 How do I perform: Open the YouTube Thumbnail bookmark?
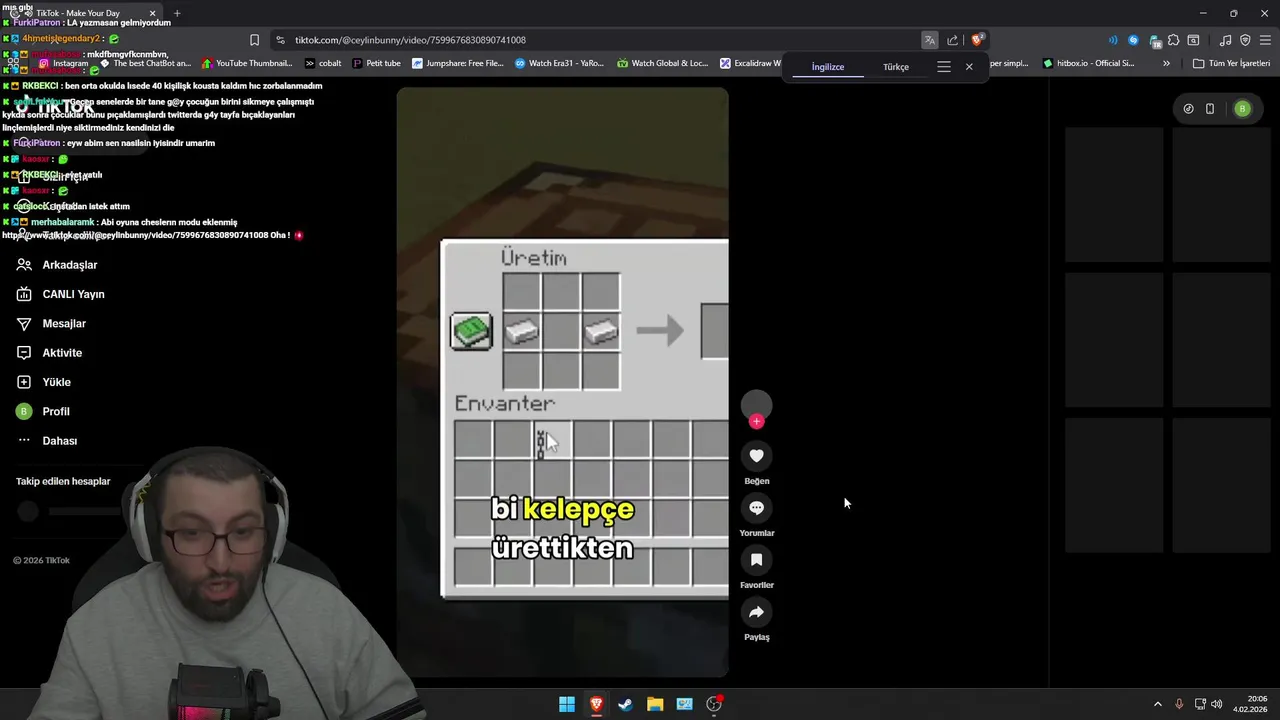click(x=246, y=63)
